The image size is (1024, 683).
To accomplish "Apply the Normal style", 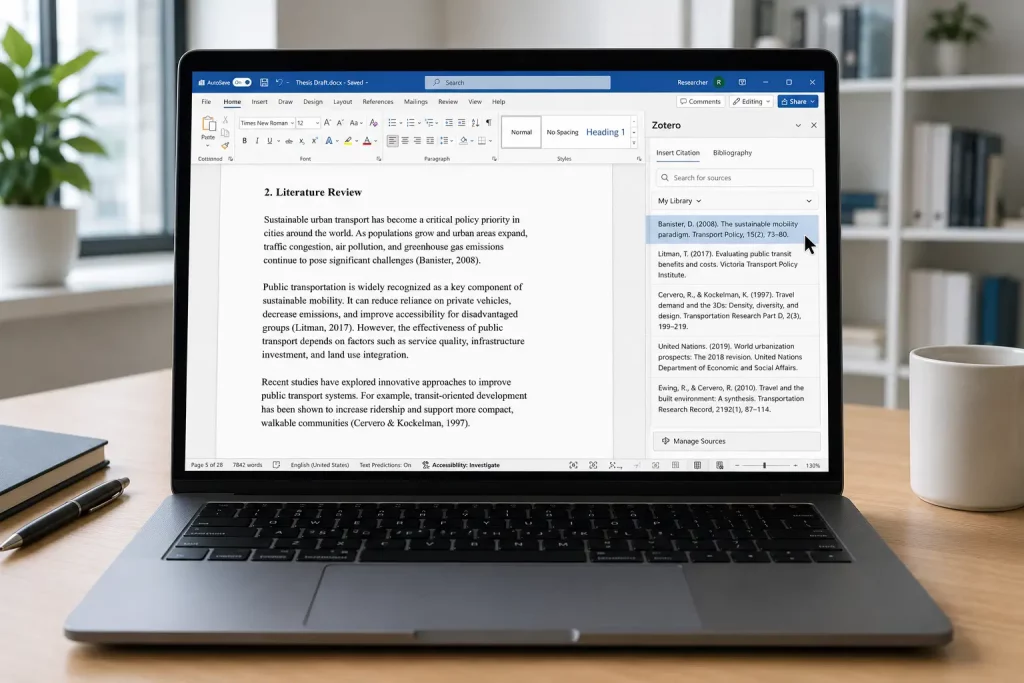I will pos(521,132).
